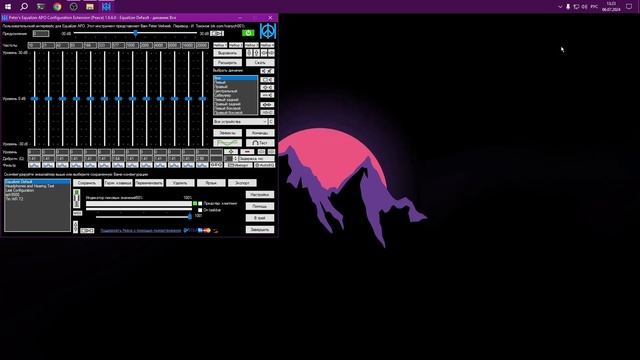Click the Импорт button
Screen dimensions: 640x360
point(238,165)
